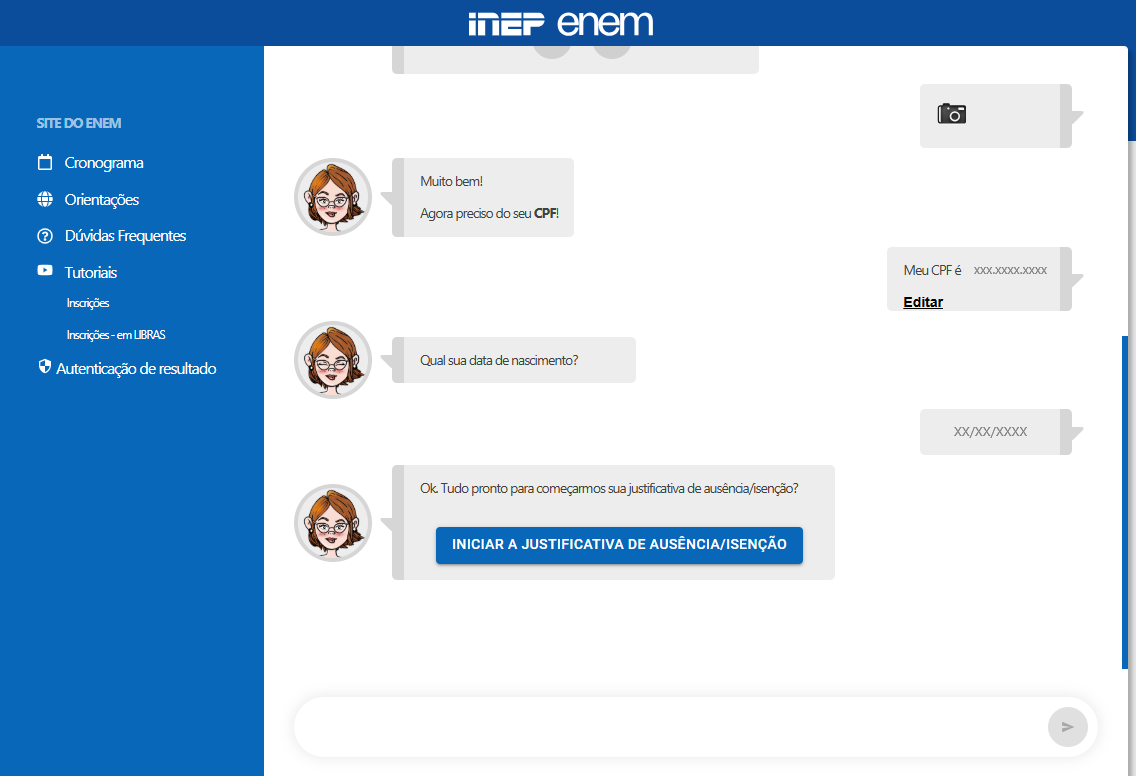Open Inscrições - em LIBRAS tutorial
Image resolution: width=1136 pixels, height=776 pixels.
coord(115,335)
